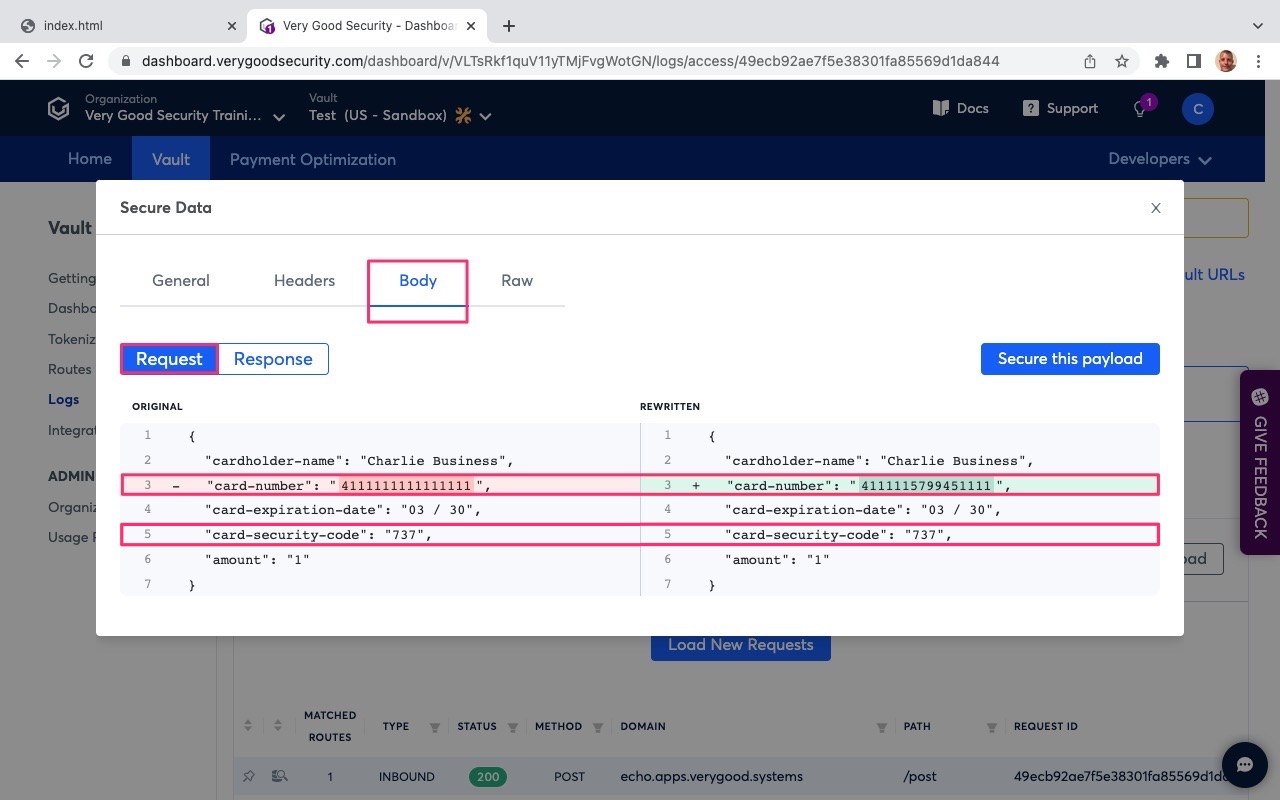Go forward in the browser

(x=54, y=61)
